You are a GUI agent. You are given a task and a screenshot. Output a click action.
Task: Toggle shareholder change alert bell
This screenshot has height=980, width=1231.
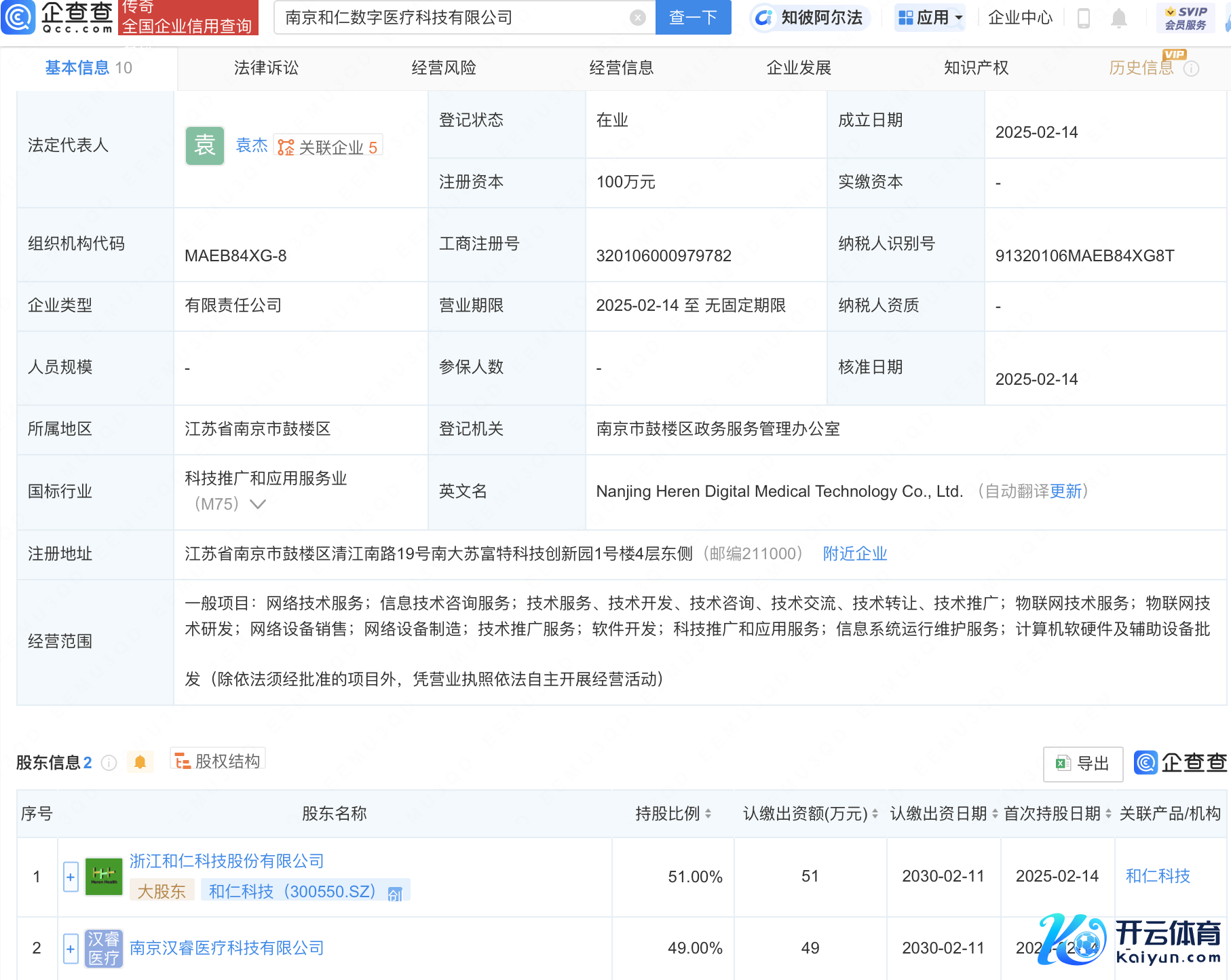140,762
